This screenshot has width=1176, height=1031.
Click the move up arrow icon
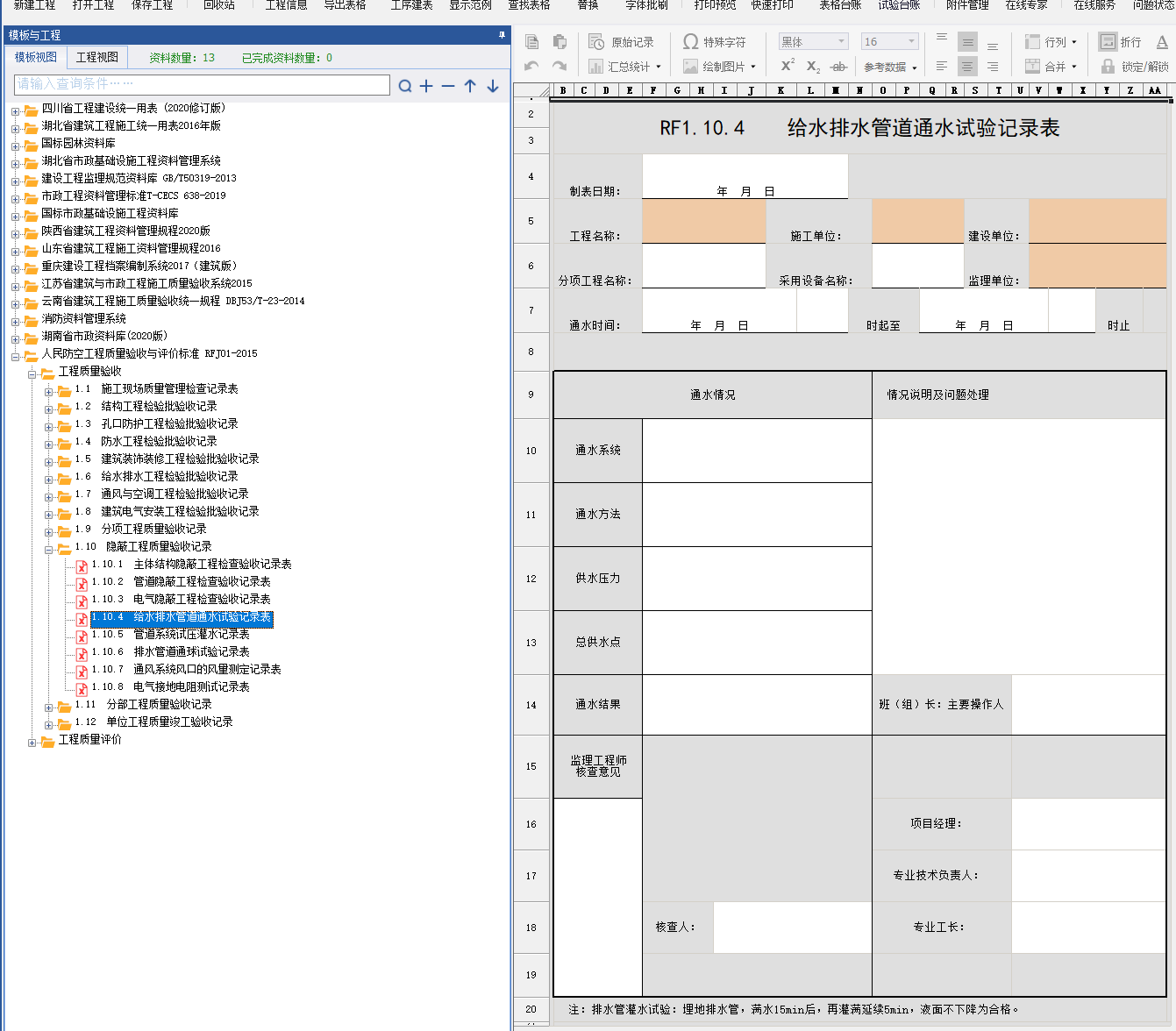tap(470, 86)
